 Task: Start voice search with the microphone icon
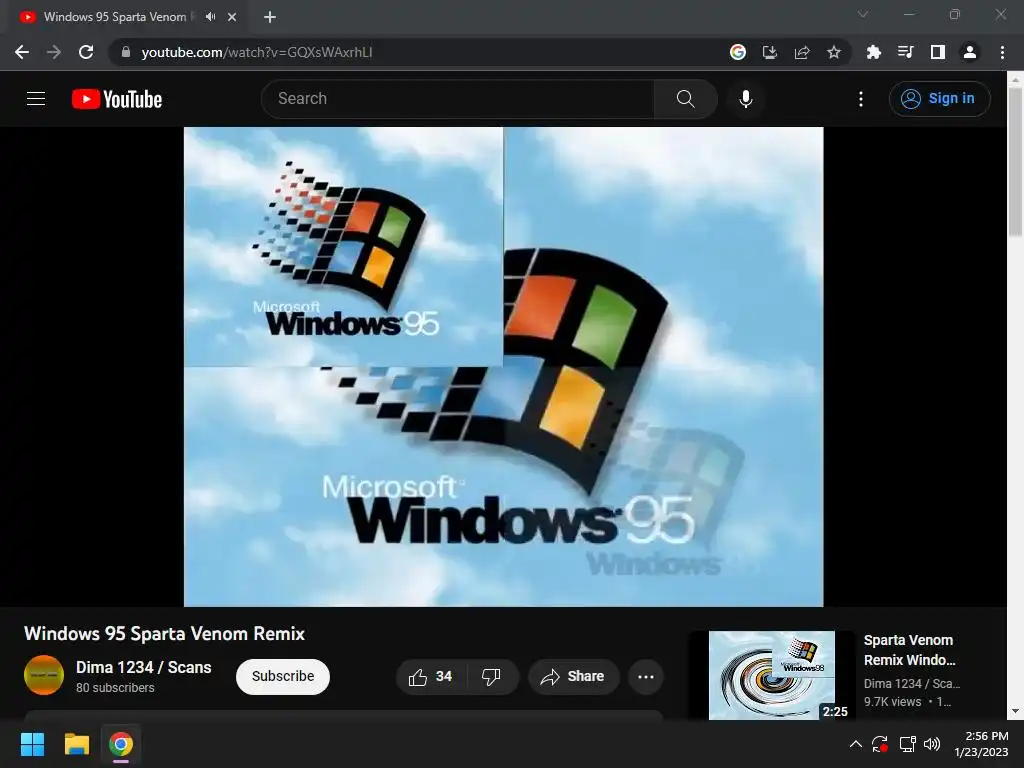tap(746, 99)
